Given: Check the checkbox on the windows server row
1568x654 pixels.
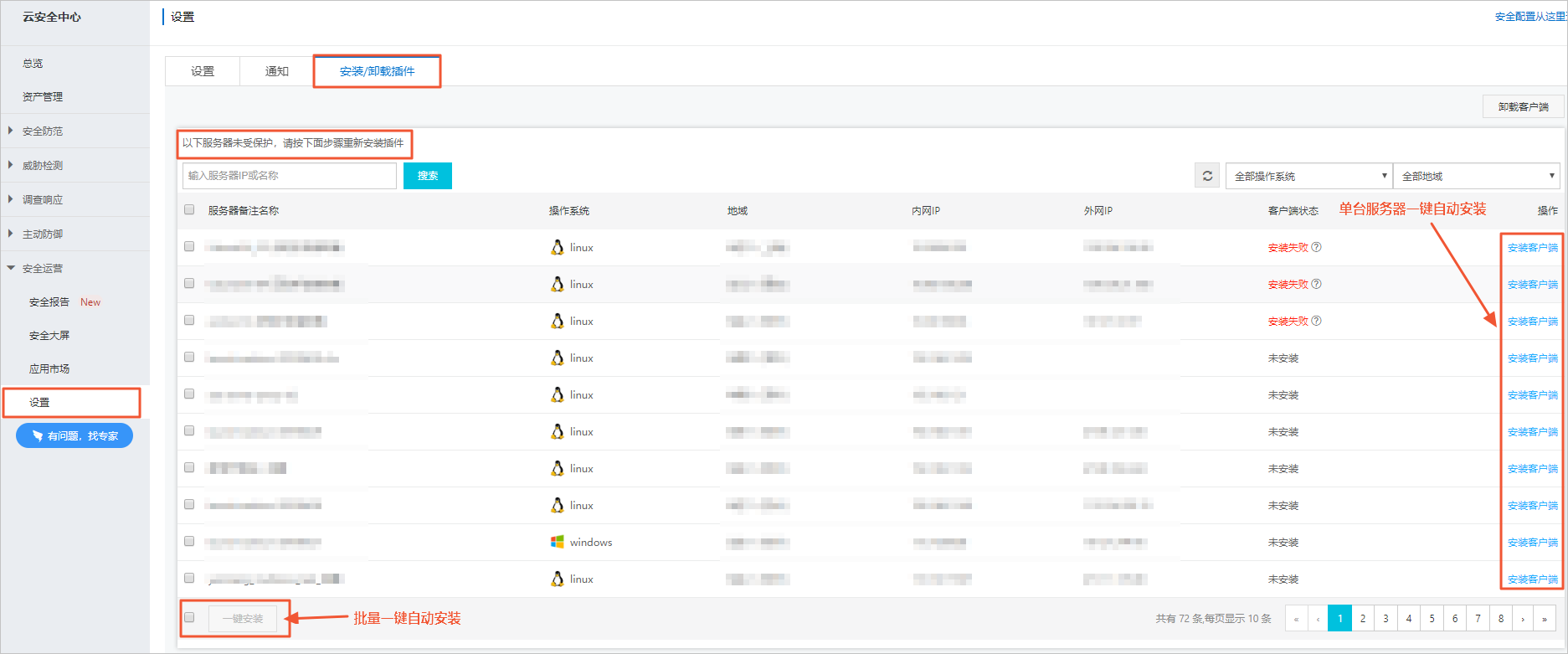Looking at the screenshot, I should [189, 541].
